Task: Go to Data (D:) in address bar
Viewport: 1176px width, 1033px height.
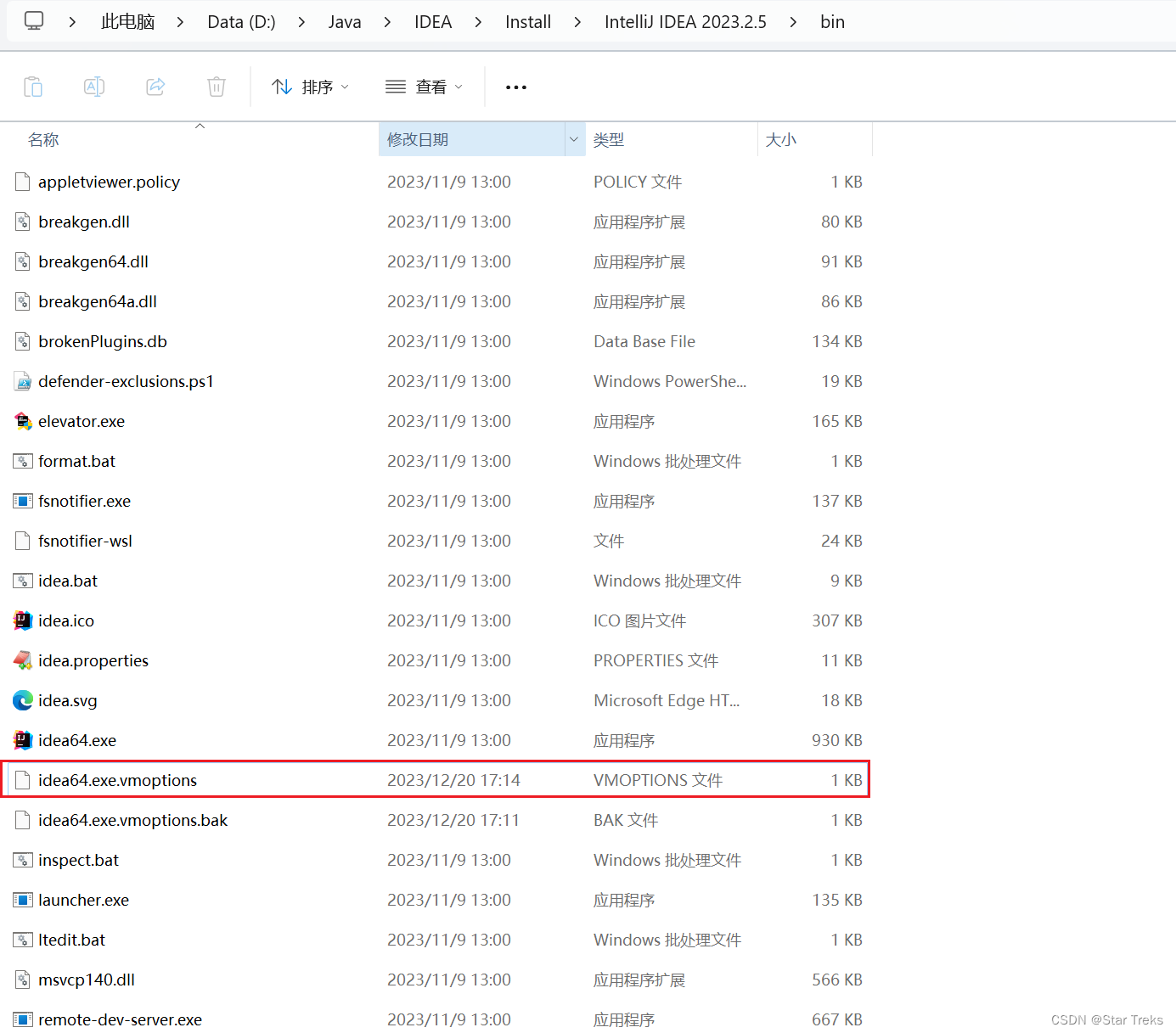Action: coord(241,21)
